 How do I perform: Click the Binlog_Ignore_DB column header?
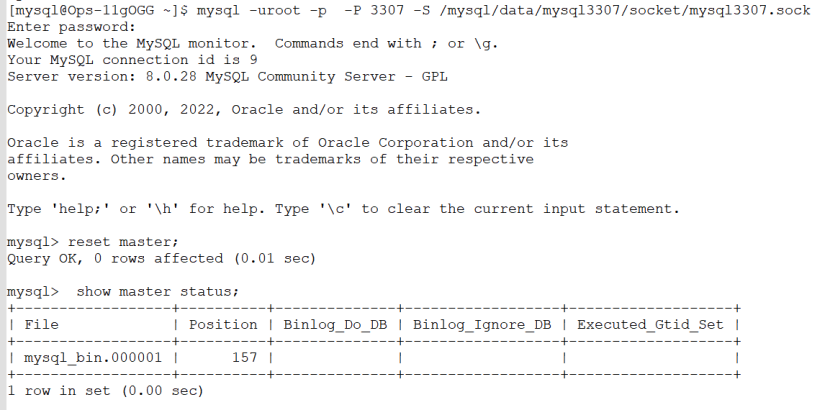click(482, 325)
